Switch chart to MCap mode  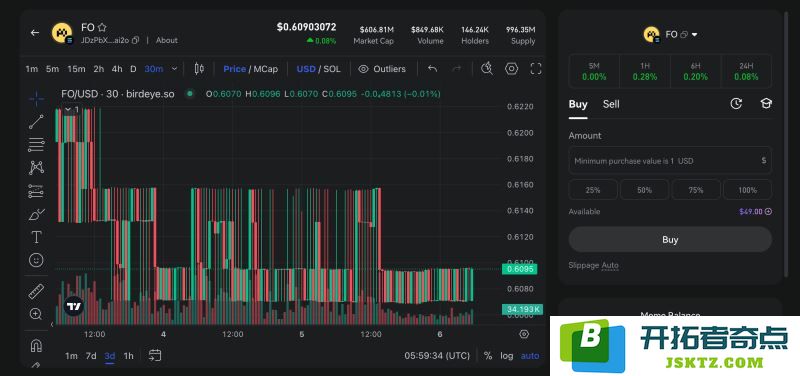tap(266, 69)
